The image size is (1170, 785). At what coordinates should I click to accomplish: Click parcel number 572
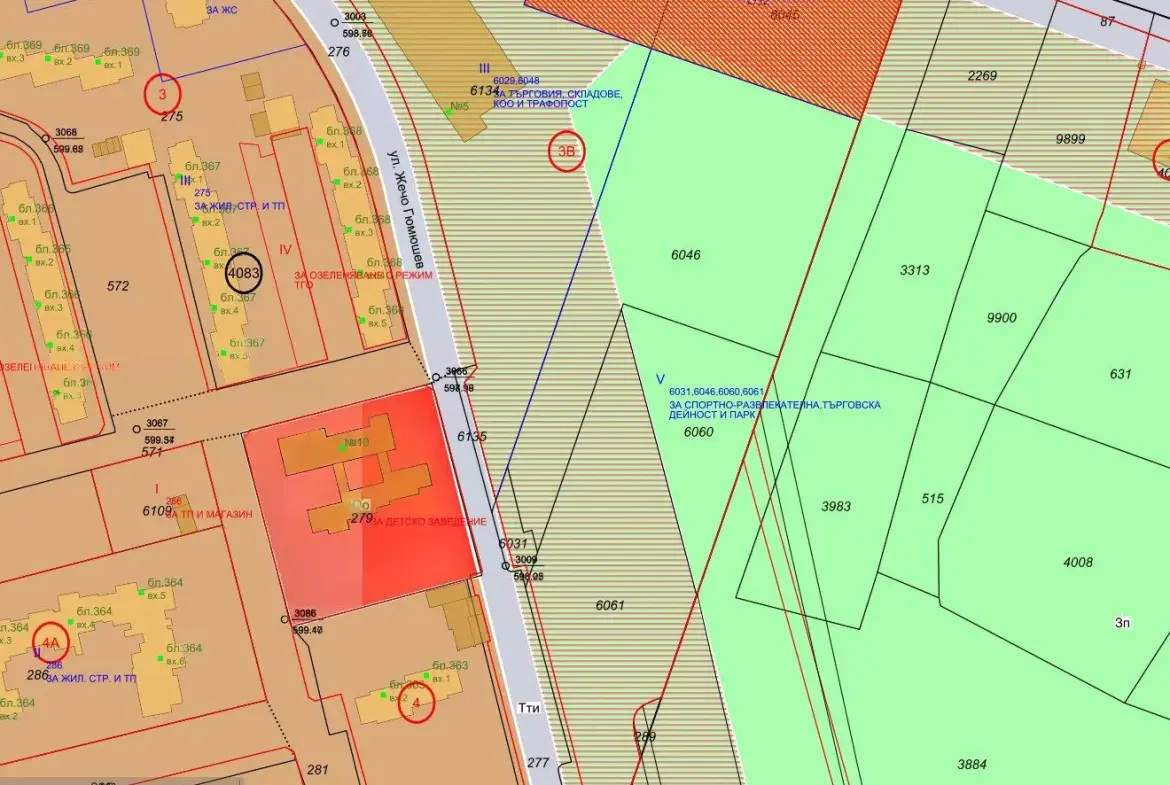[x=118, y=286]
